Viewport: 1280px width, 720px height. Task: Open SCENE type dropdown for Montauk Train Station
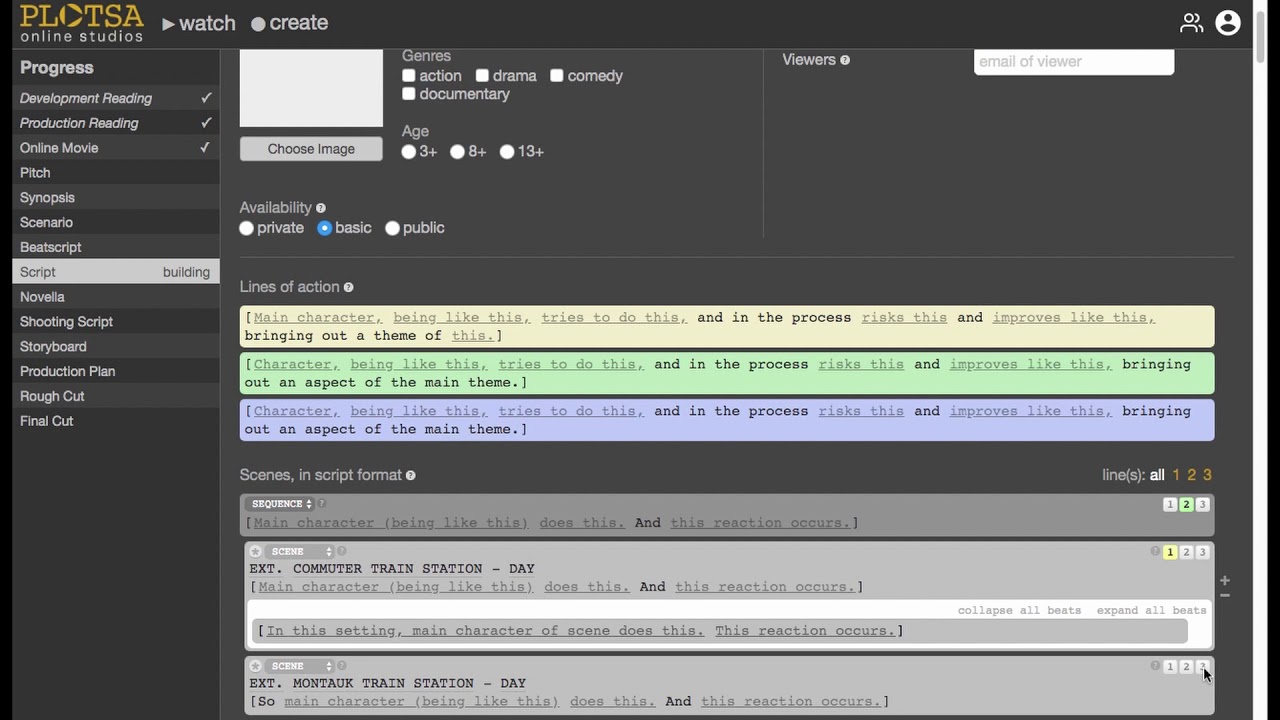coord(299,666)
